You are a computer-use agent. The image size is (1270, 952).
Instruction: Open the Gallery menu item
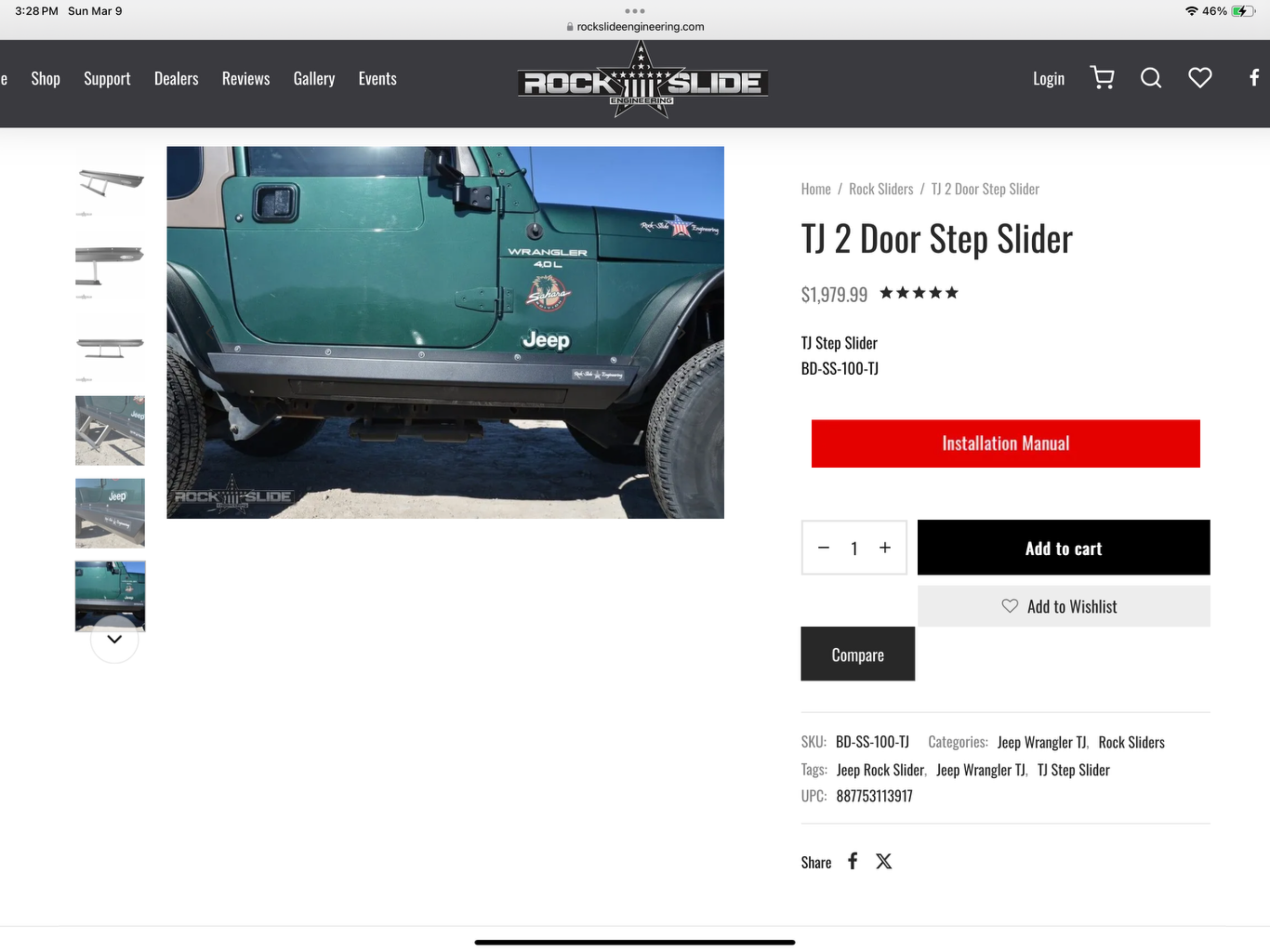click(x=314, y=79)
